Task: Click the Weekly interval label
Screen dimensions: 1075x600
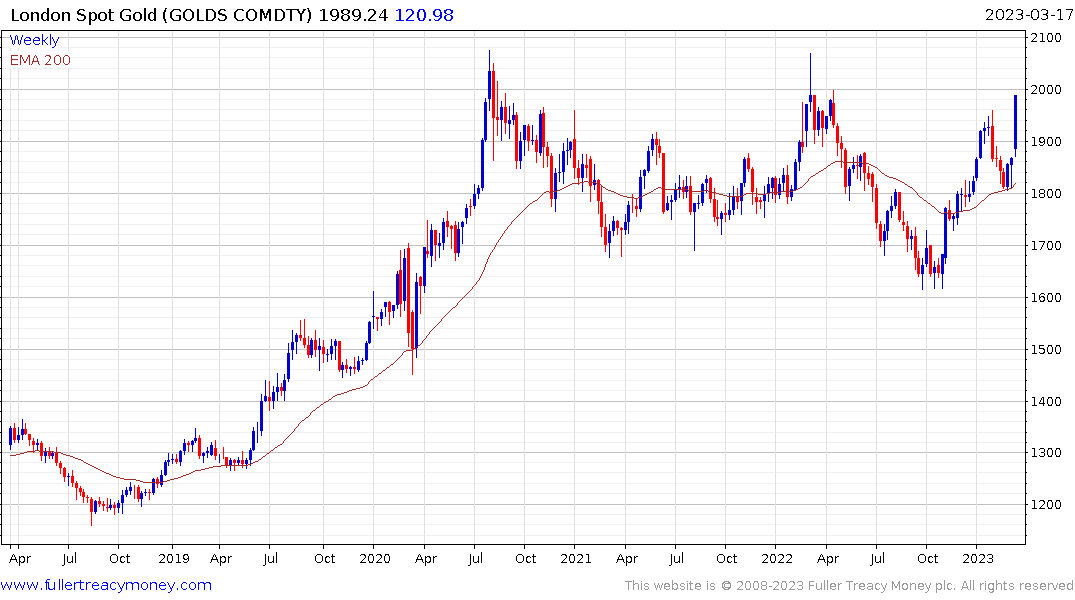Action: point(34,40)
